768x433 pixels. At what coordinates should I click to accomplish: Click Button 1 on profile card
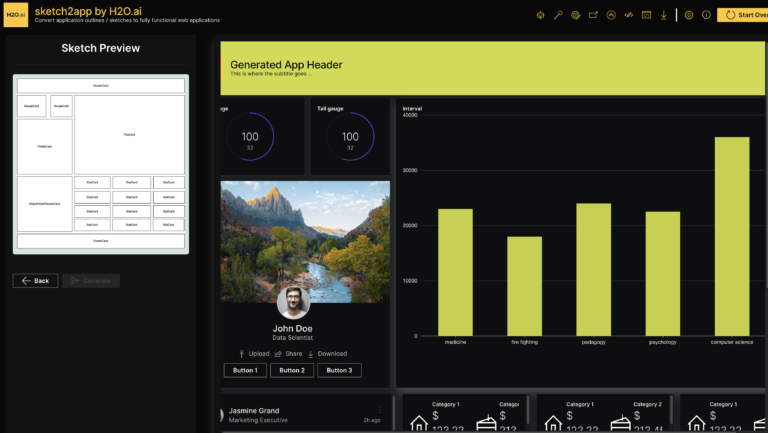245,370
